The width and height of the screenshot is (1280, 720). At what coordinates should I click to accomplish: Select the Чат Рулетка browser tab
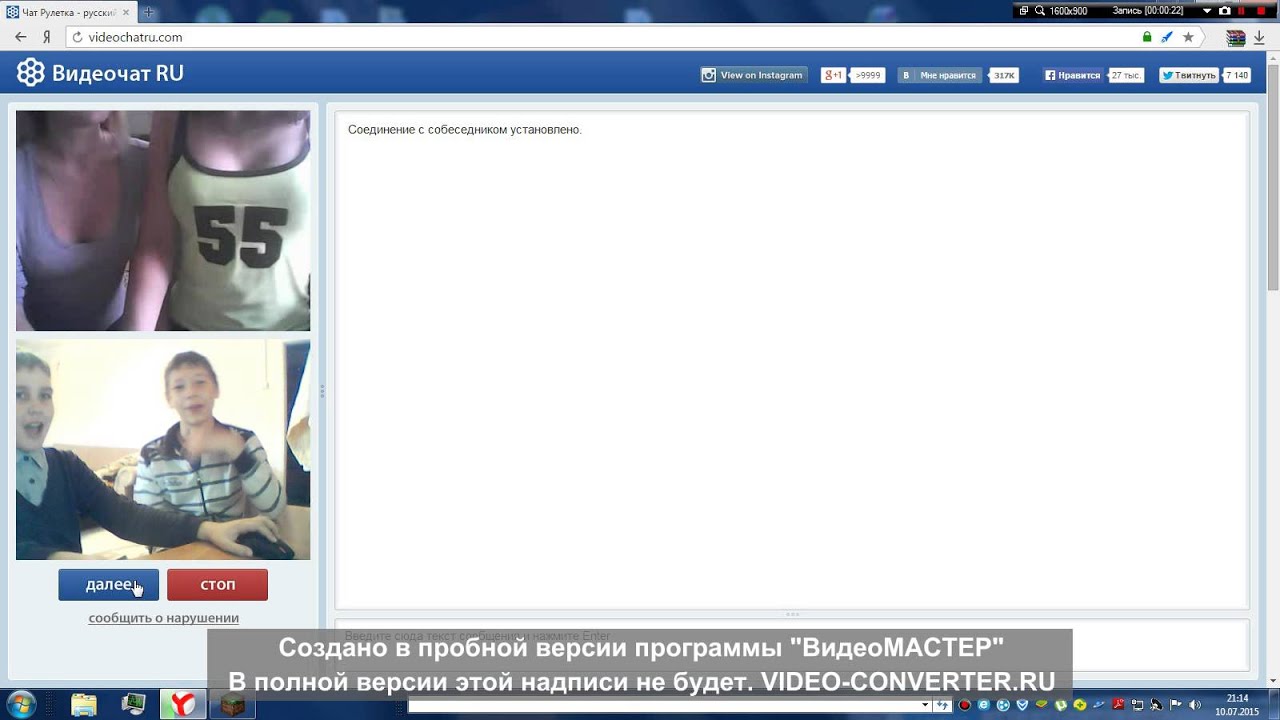click(69, 12)
